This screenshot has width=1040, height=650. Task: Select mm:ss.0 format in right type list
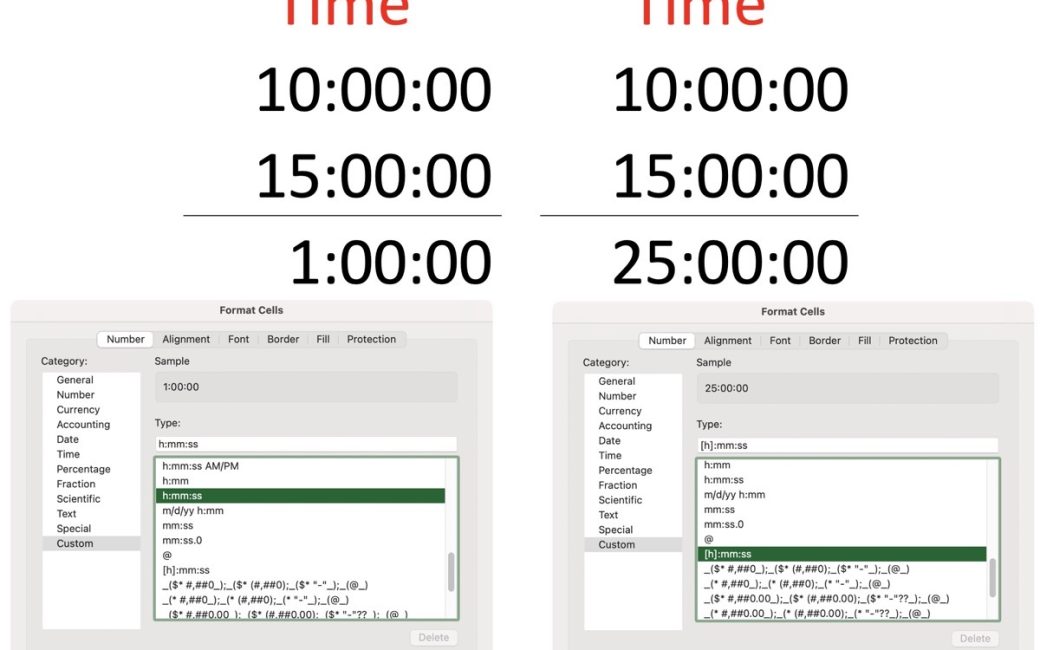723,524
